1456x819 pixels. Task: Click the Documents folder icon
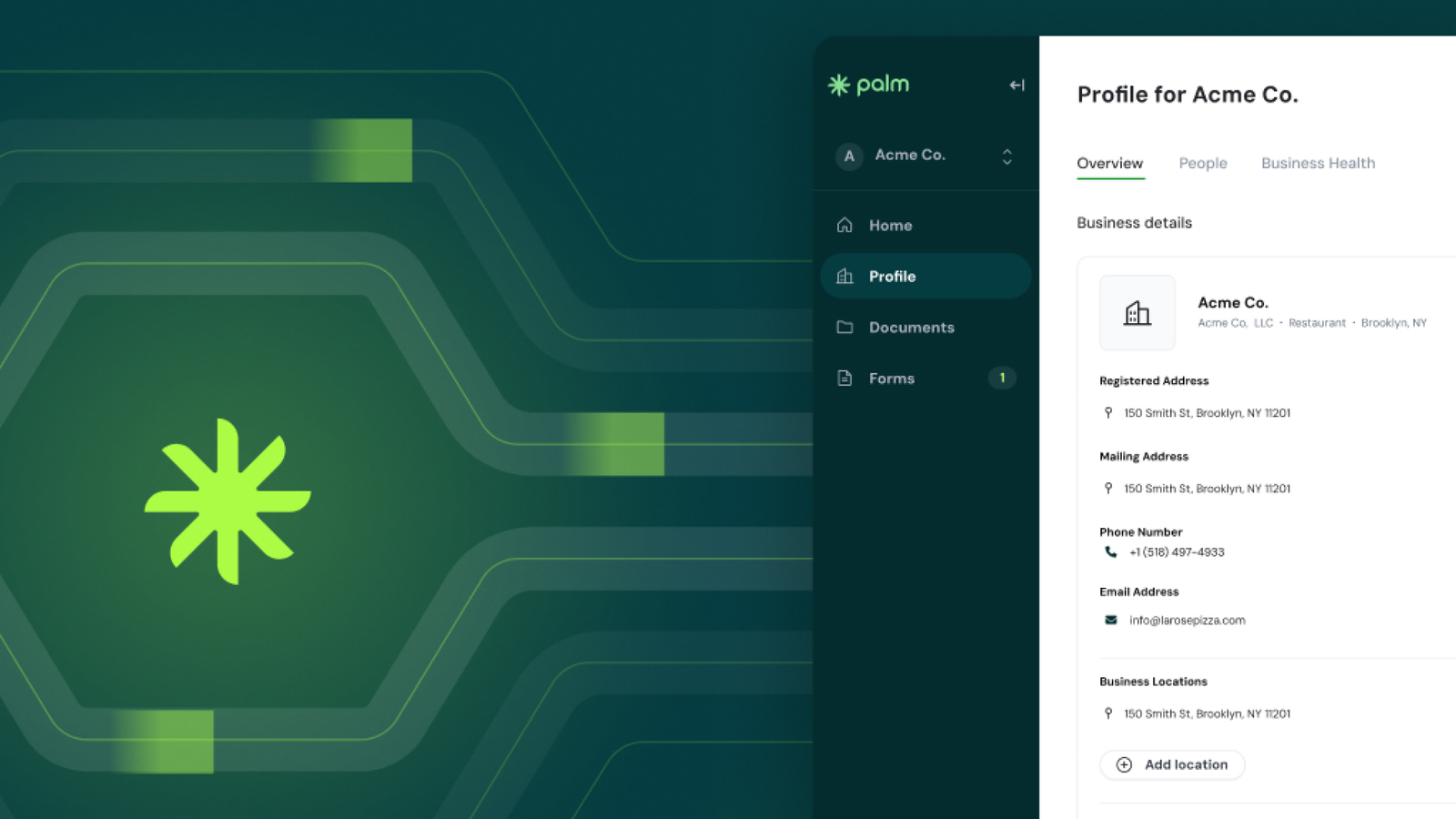[x=844, y=327]
